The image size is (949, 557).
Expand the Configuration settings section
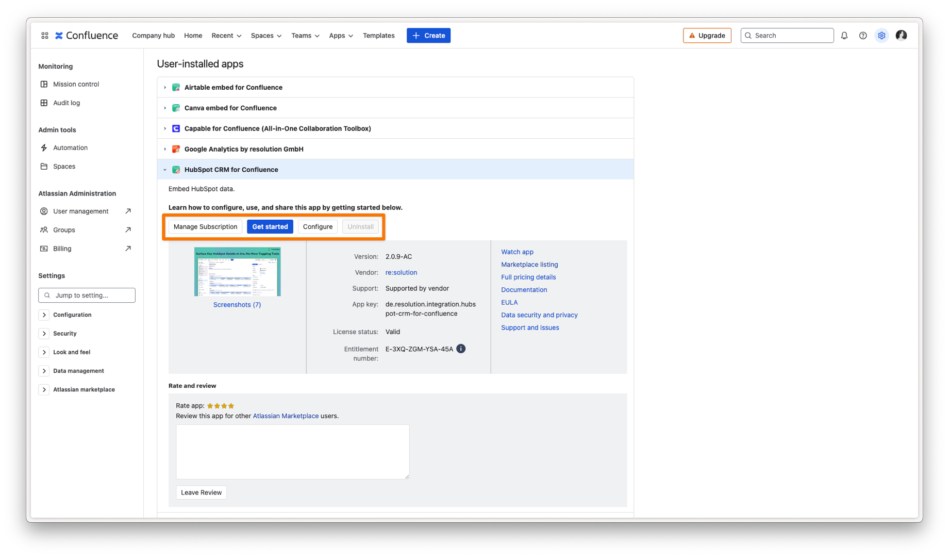click(44, 315)
